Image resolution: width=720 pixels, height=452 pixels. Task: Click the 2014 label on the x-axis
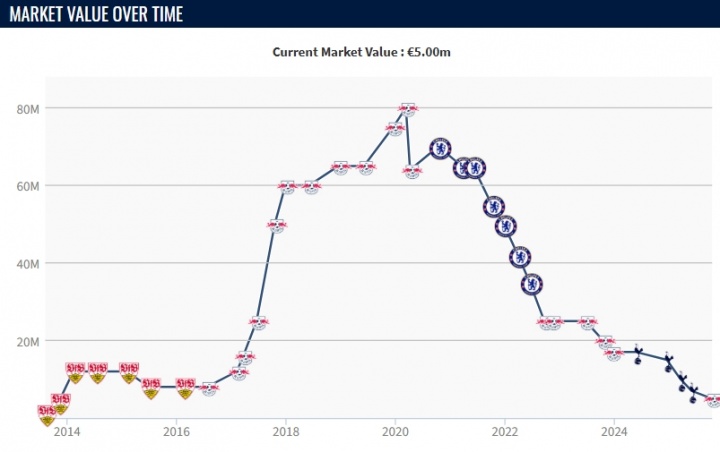click(x=67, y=432)
